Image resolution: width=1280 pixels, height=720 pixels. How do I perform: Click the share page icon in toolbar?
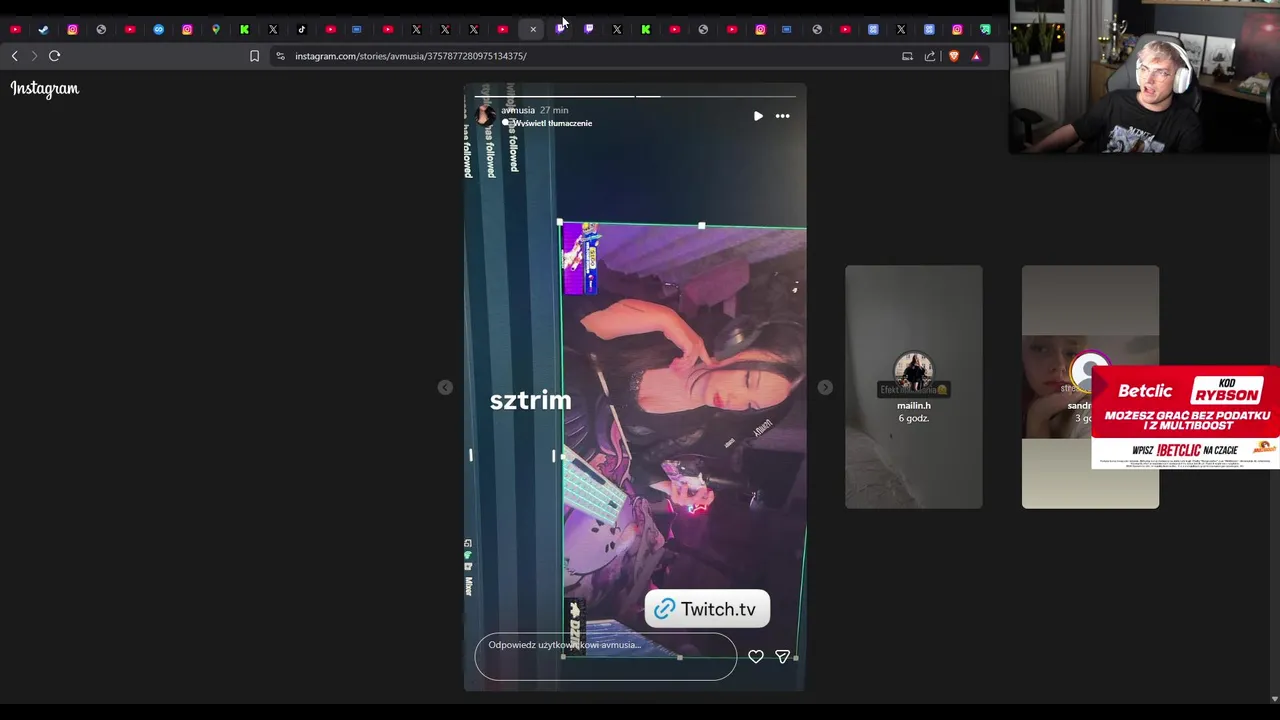point(930,56)
